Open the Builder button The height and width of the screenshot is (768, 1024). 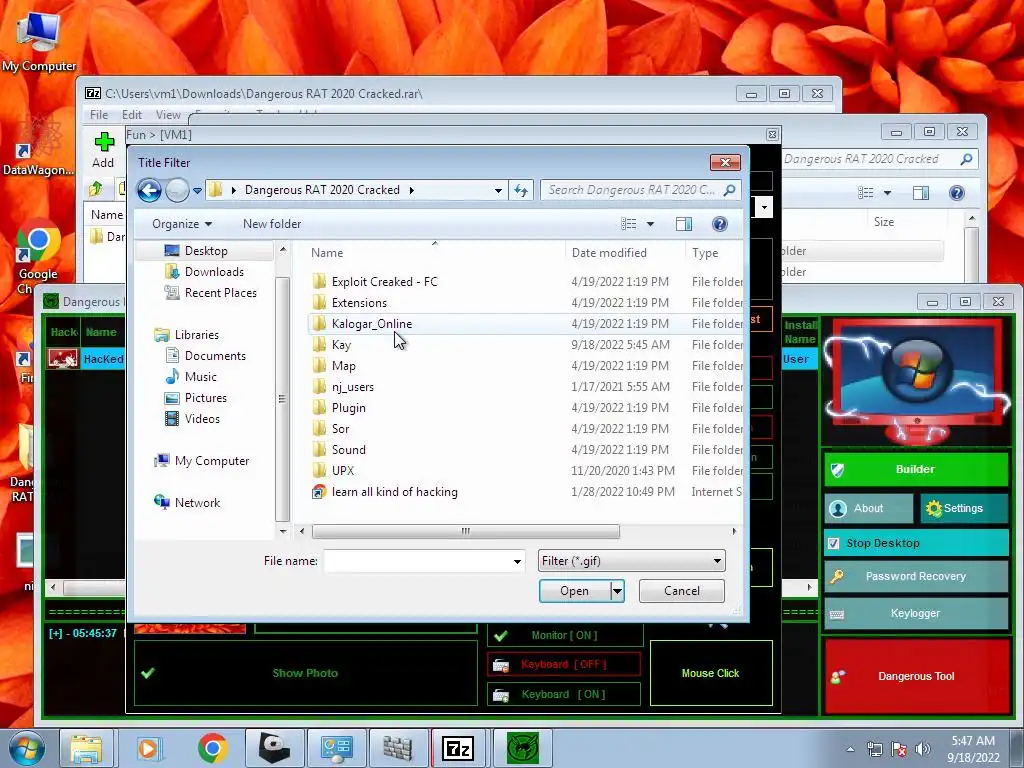pyautogui.click(x=916, y=470)
